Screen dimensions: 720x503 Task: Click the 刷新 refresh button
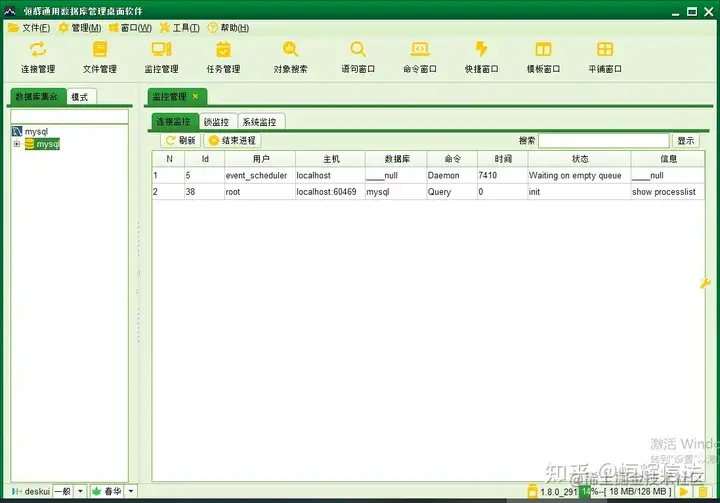(x=180, y=141)
